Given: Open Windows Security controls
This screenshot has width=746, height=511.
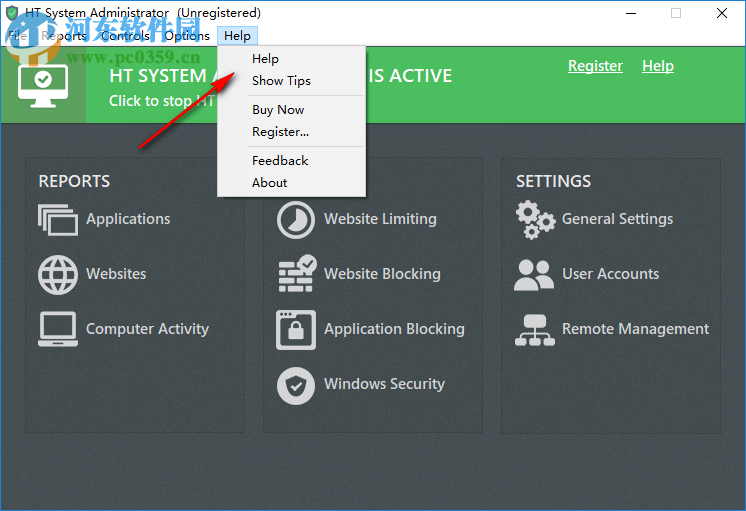Looking at the screenshot, I should (x=384, y=384).
